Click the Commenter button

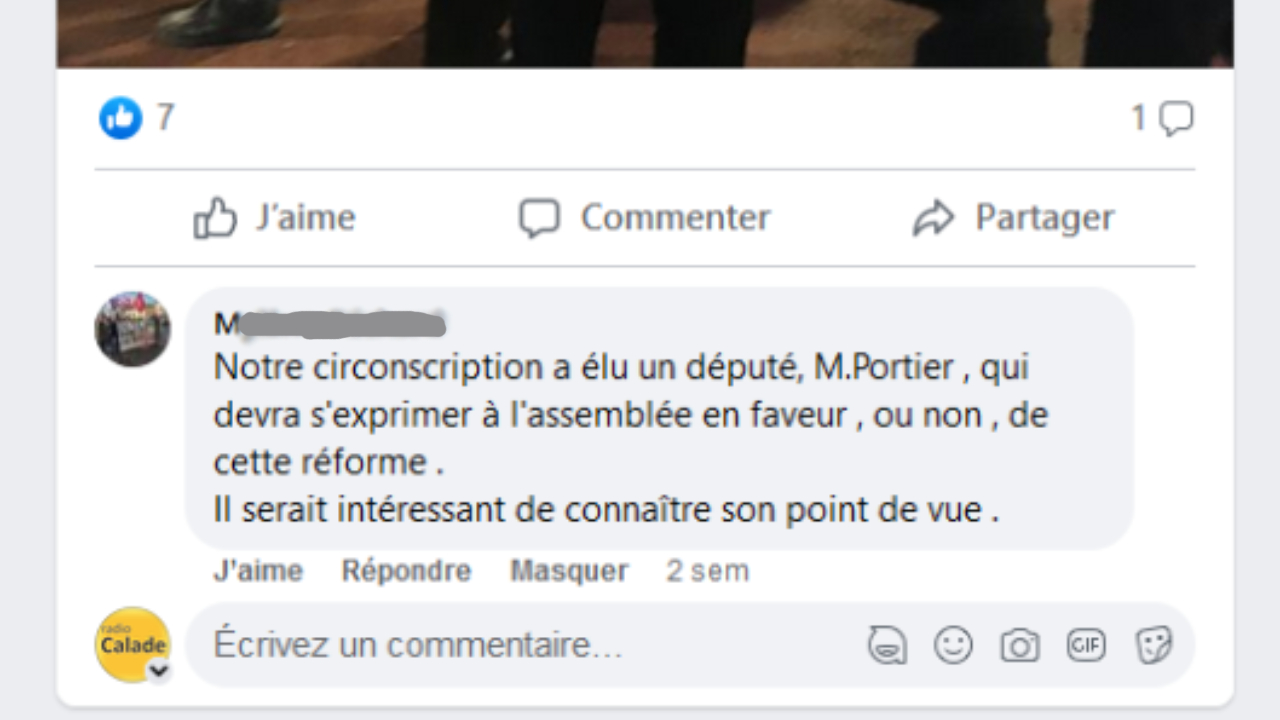coord(645,218)
